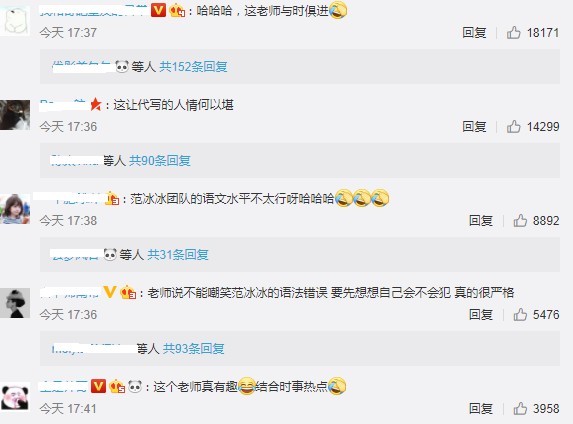Reply to the 哈哈哈，这老师与时俱进 comment
This screenshot has width=573, height=424.
coord(474,33)
